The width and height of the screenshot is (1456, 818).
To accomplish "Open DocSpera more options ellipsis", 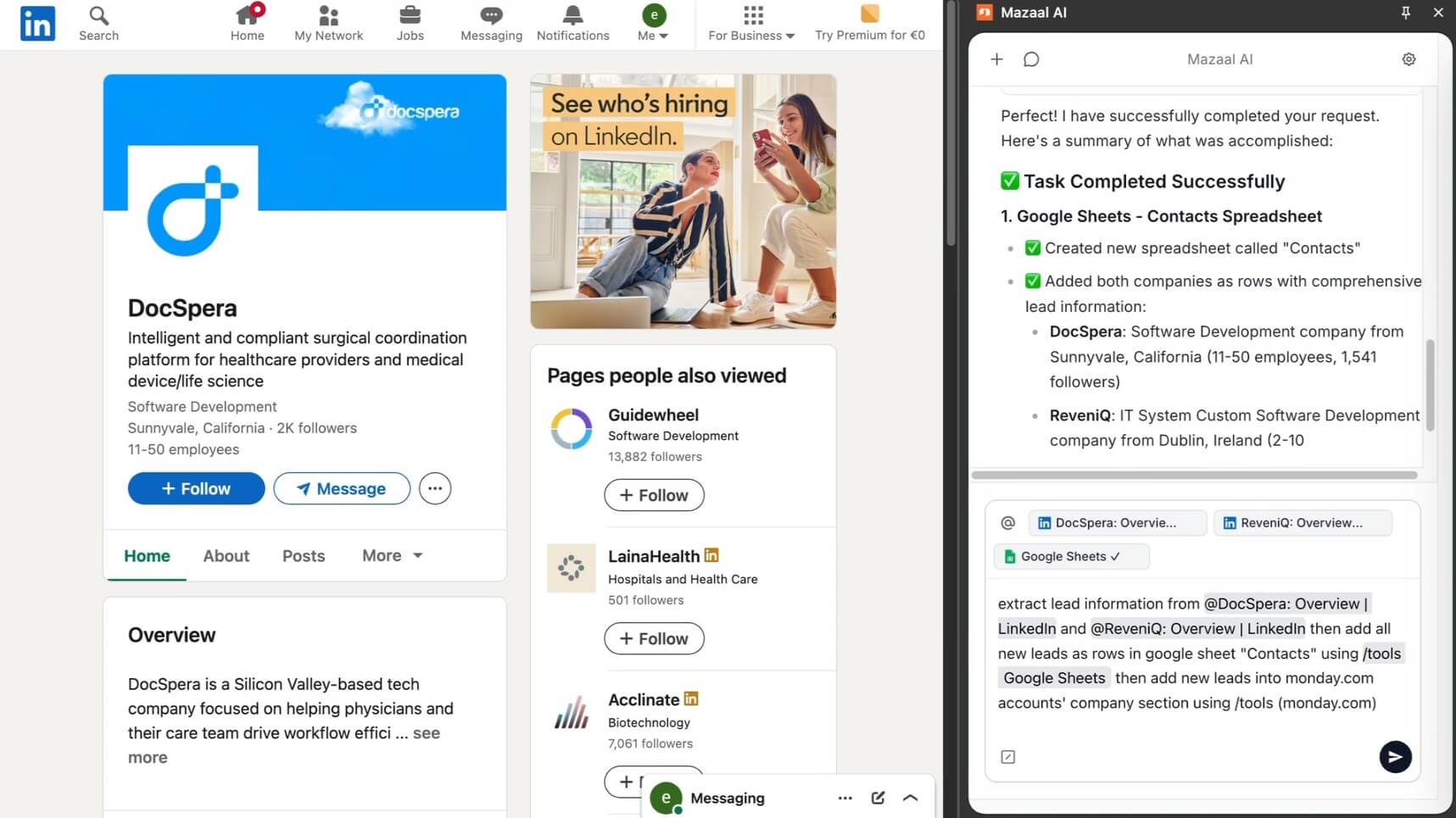I will click(435, 488).
